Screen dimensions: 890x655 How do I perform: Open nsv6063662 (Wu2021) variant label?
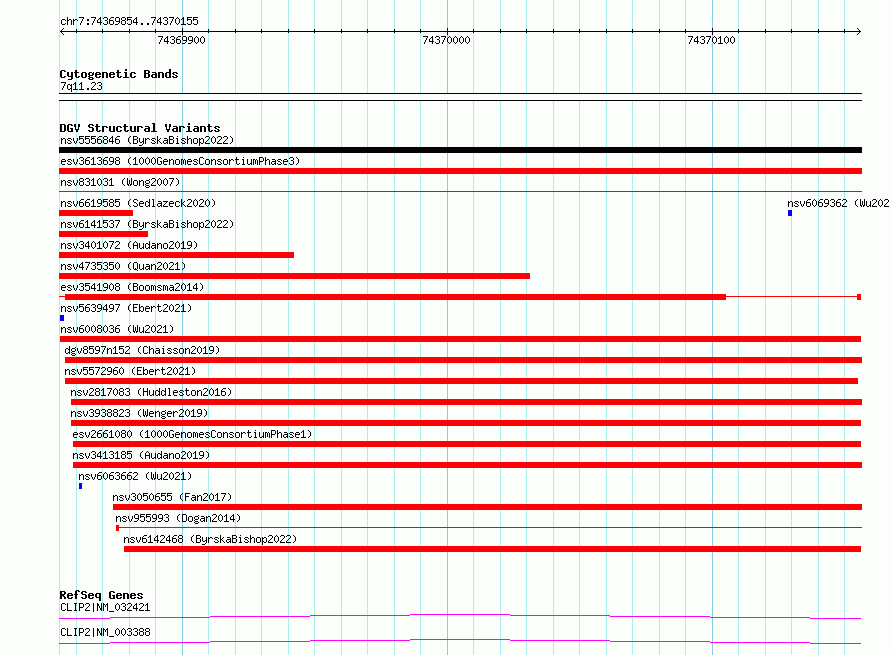tap(135, 476)
